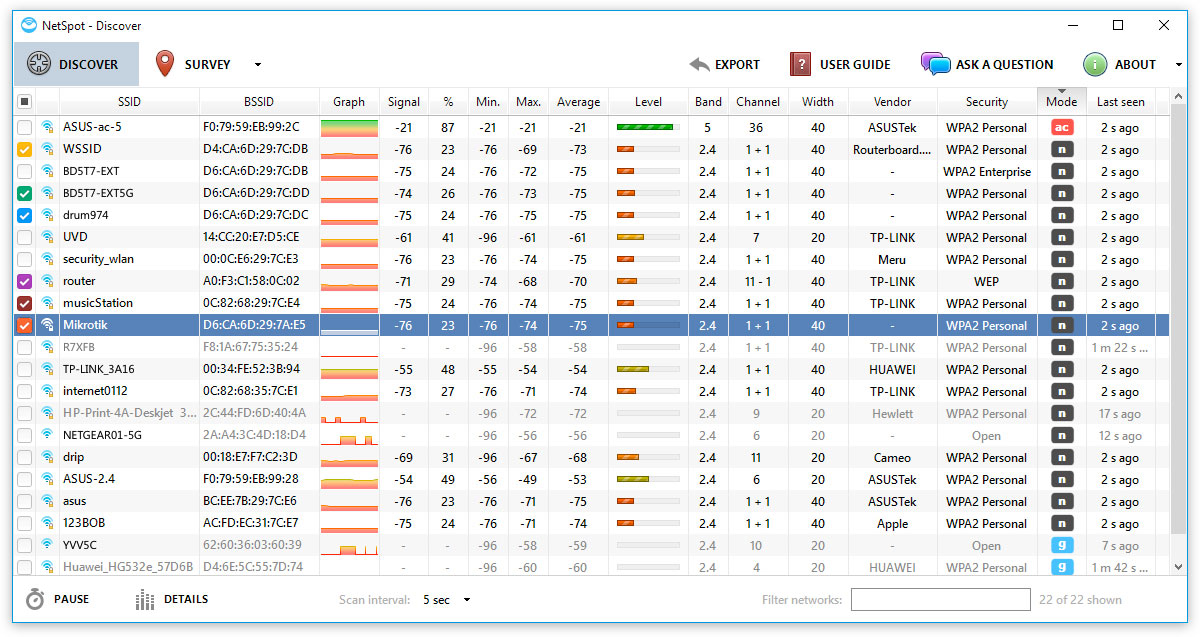Open the User Guide book icon

[799, 64]
